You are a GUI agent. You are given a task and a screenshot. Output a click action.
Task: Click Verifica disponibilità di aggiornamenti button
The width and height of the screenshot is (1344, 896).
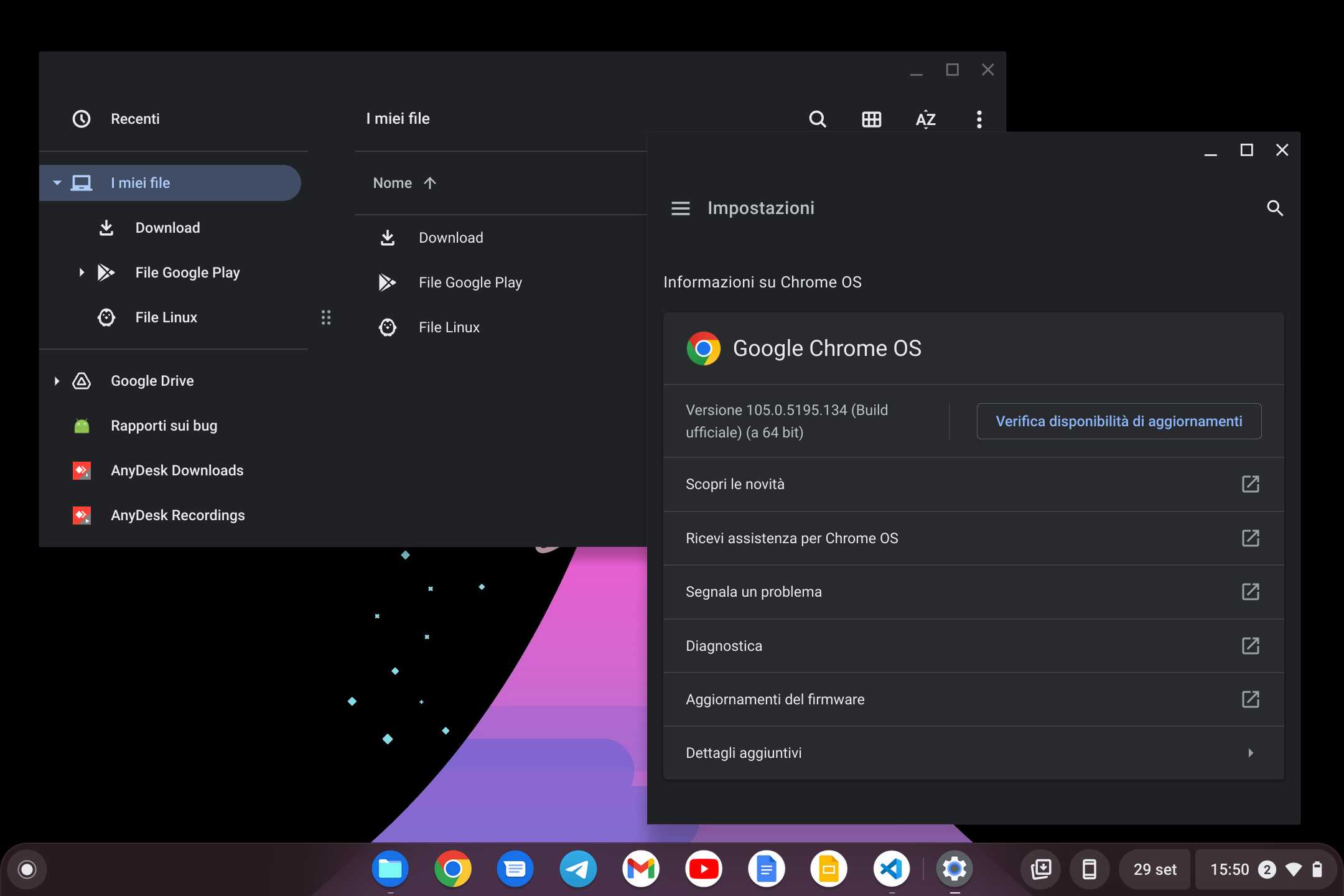tap(1118, 421)
